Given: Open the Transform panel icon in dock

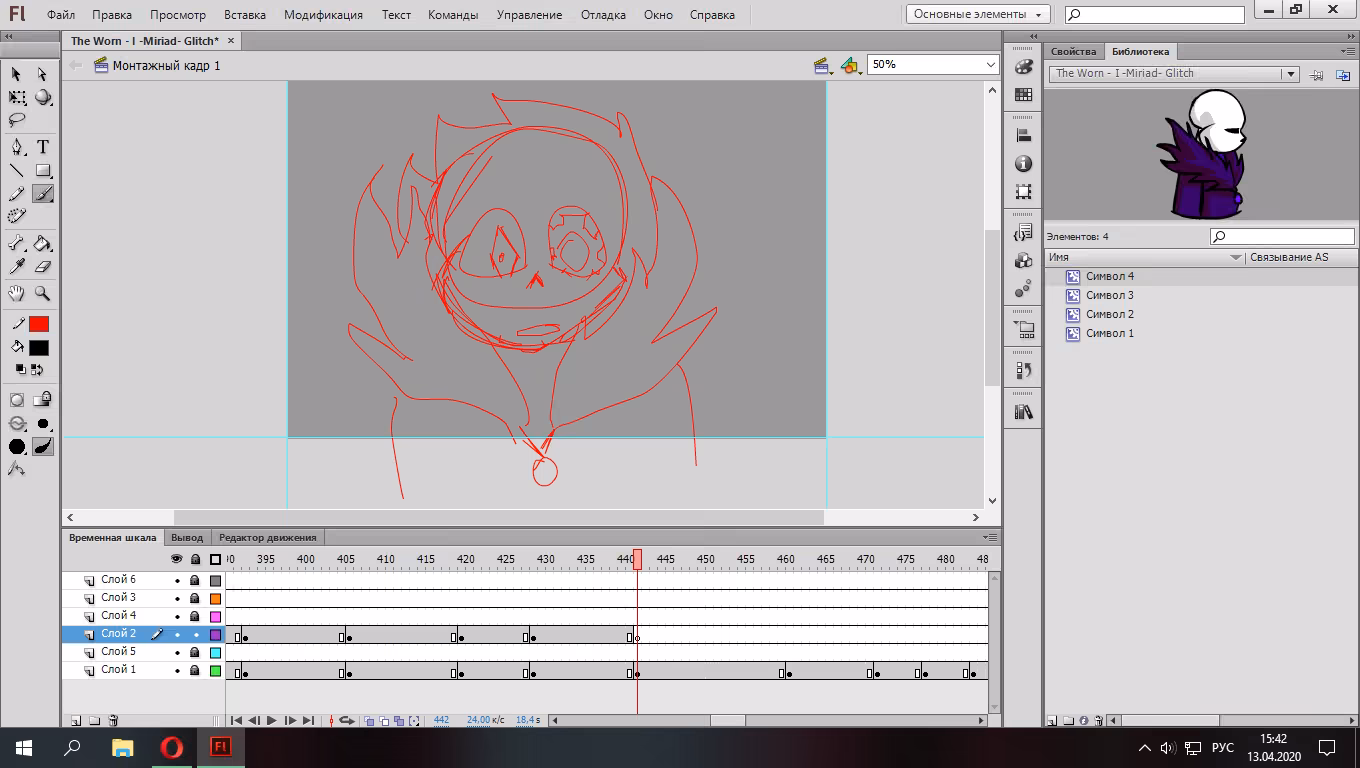Looking at the screenshot, I should tap(1023, 191).
